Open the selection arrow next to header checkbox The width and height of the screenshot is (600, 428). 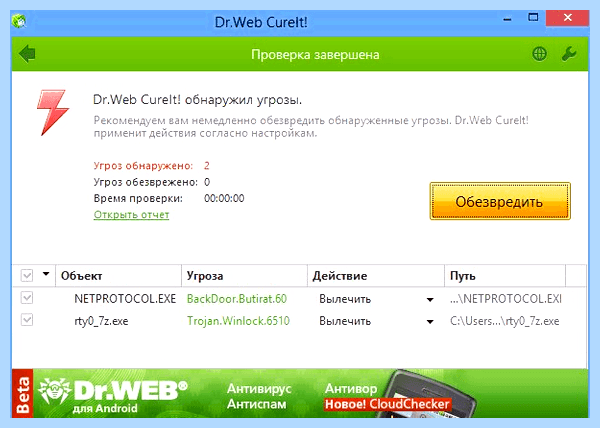point(46,274)
